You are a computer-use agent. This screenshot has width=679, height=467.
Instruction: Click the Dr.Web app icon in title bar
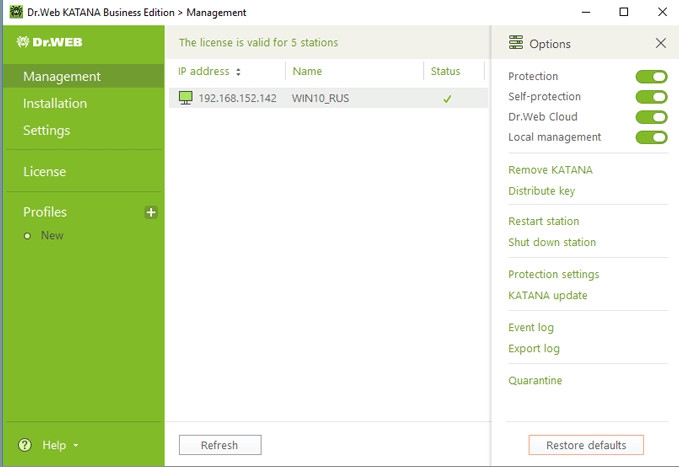click(x=16, y=12)
